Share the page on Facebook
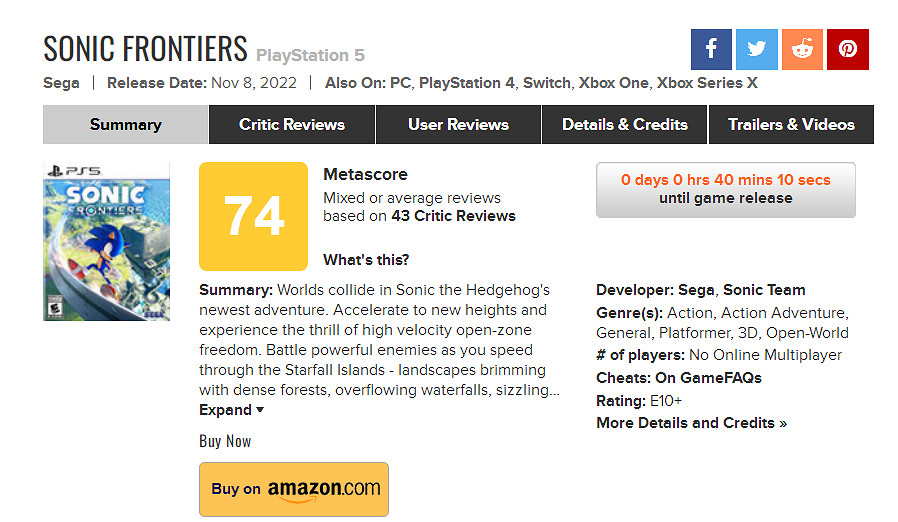This screenshot has width=898, height=522. pos(711,49)
